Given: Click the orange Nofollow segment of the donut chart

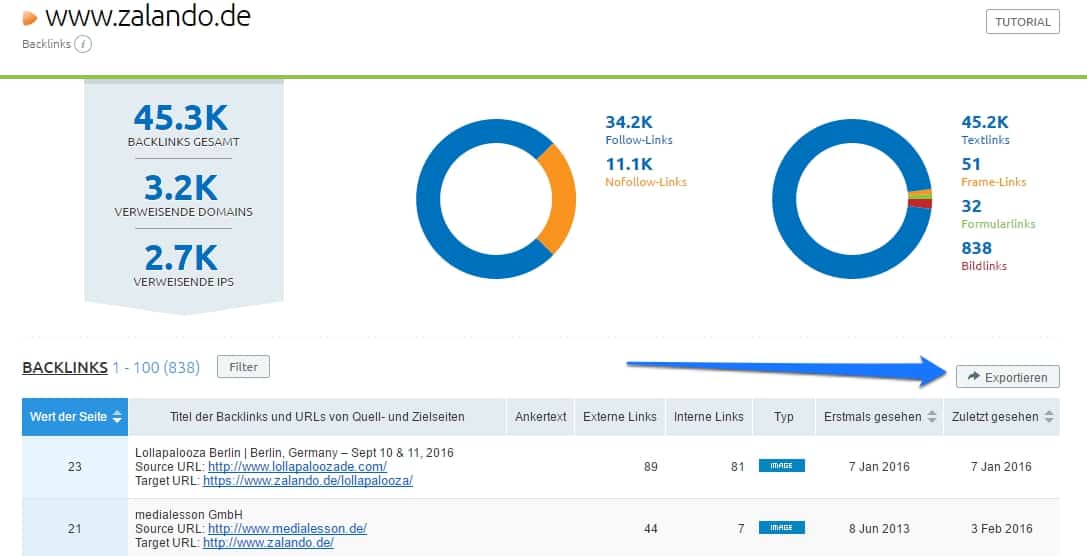Looking at the screenshot, I should [x=563, y=199].
